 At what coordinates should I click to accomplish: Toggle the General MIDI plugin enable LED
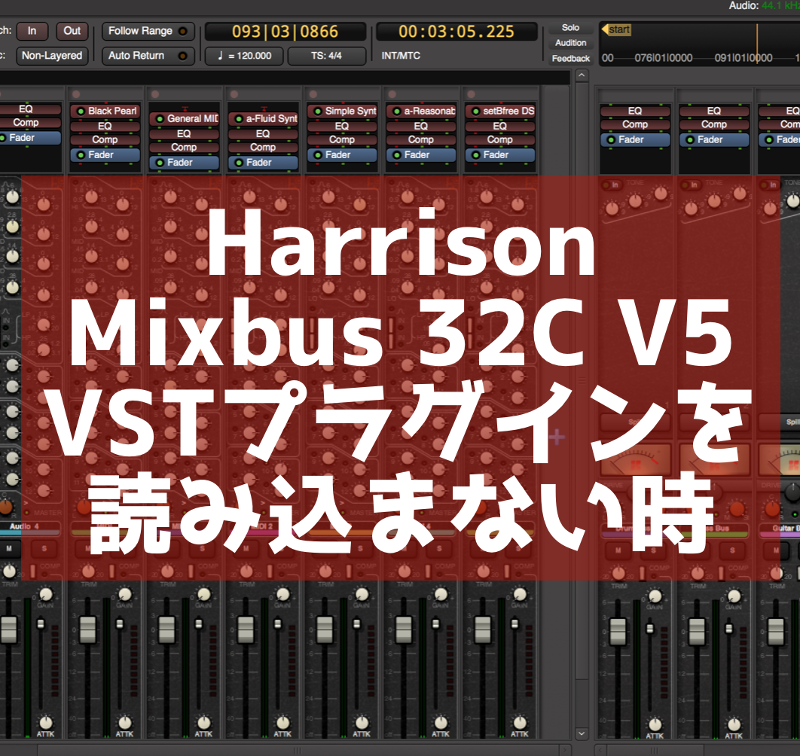coord(160,119)
